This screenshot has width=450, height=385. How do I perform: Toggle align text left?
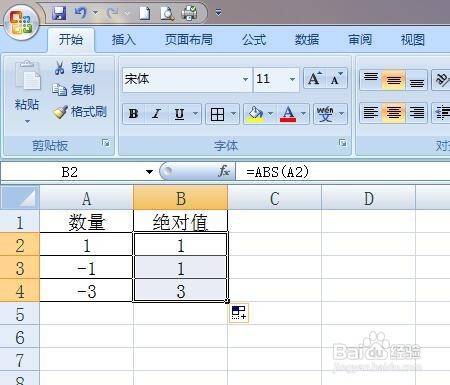371,113
